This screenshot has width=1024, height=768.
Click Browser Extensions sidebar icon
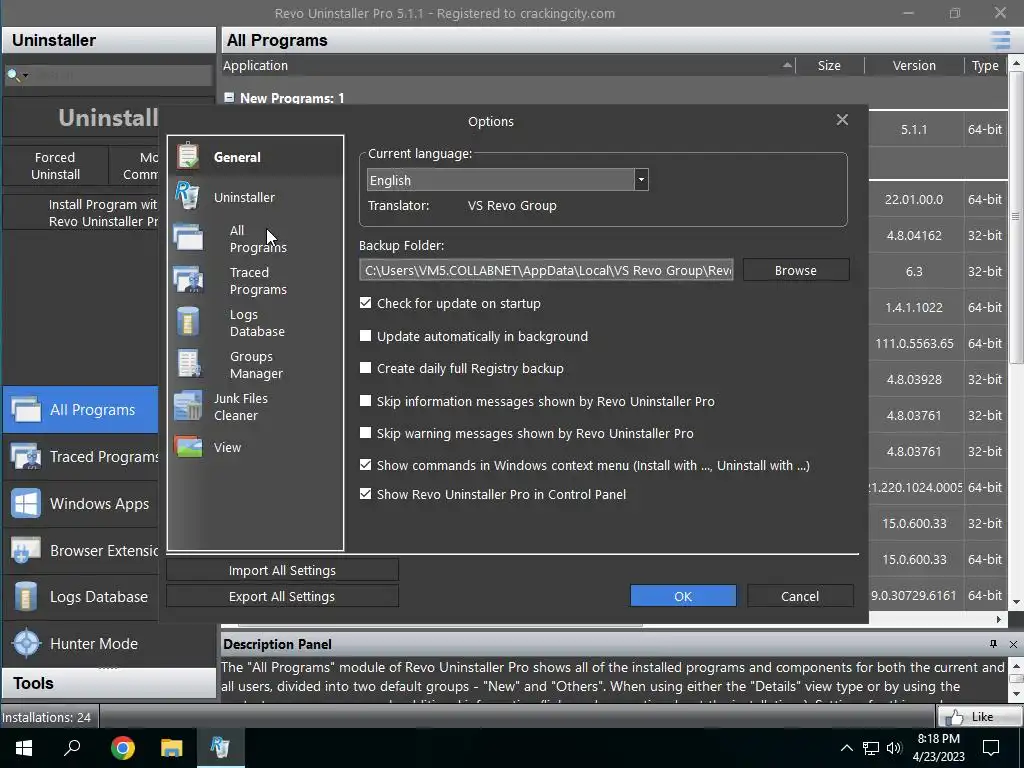(x=26, y=551)
